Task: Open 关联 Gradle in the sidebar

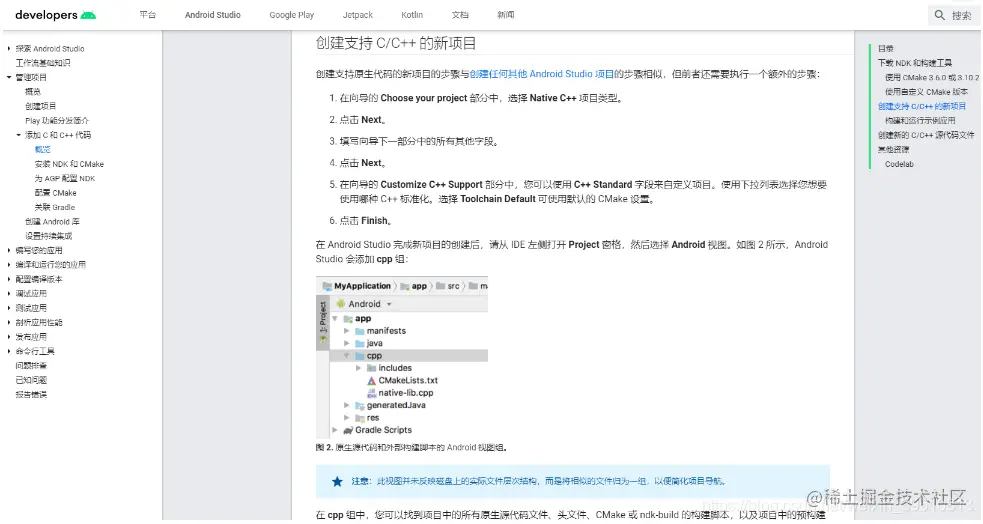Action: coord(55,207)
